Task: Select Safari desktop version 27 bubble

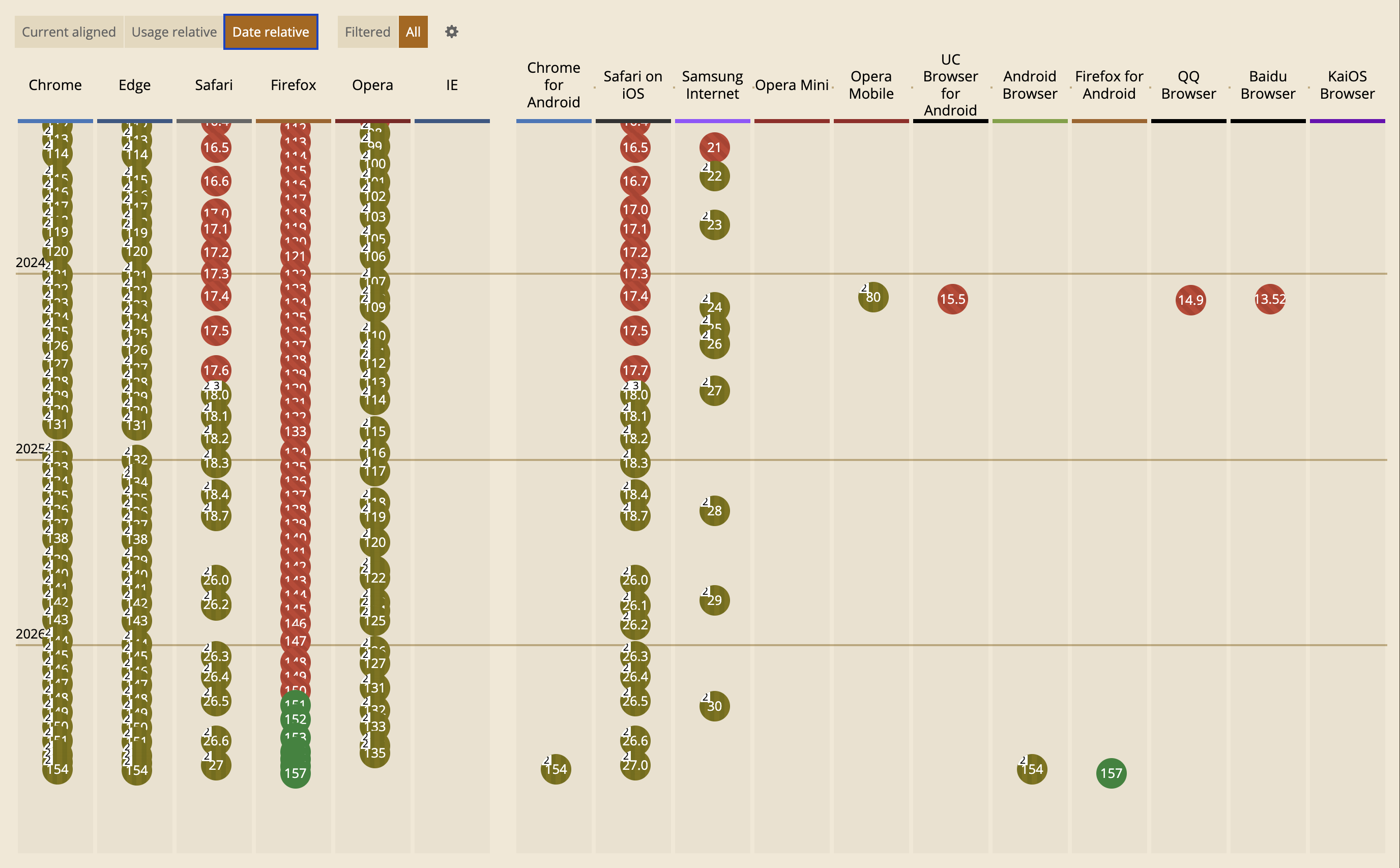Action: (x=216, y=765)
